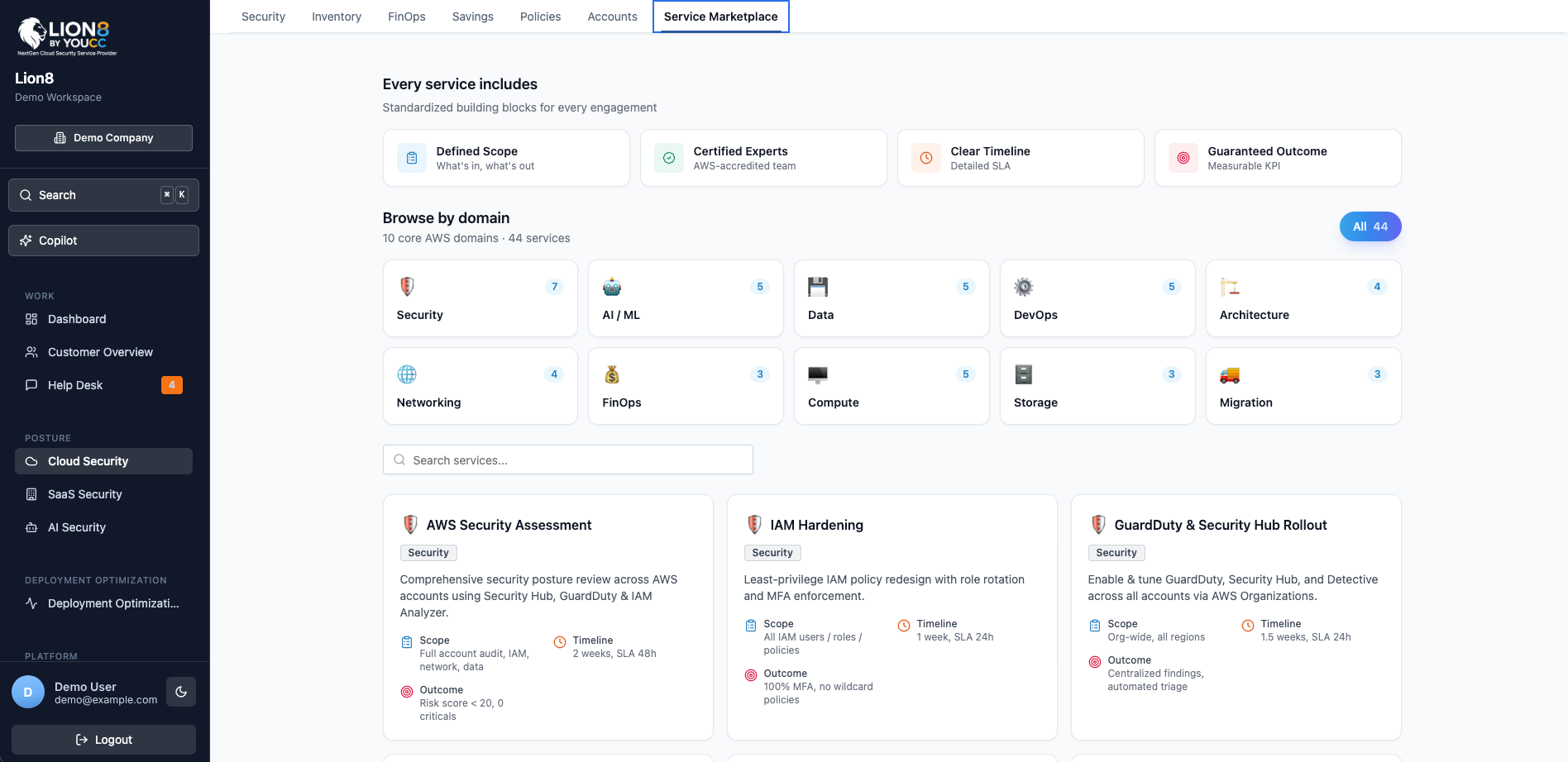Choose the Networking globe domain
The height and width of the screenshot is (762, 1568).
click(x=480, y=386)
